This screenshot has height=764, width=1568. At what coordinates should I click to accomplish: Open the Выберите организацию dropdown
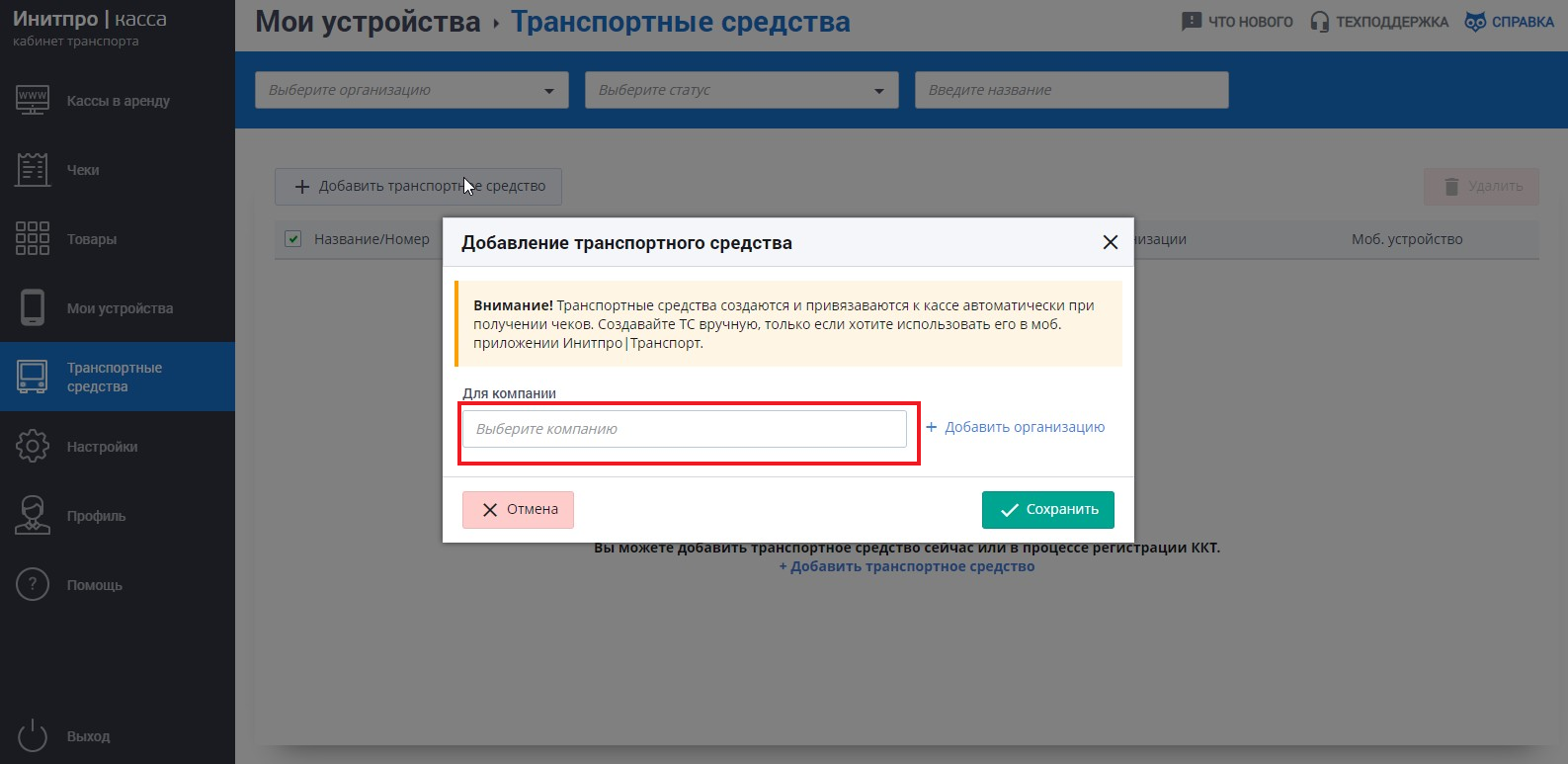pyautogui.click(x=412, y=90)
